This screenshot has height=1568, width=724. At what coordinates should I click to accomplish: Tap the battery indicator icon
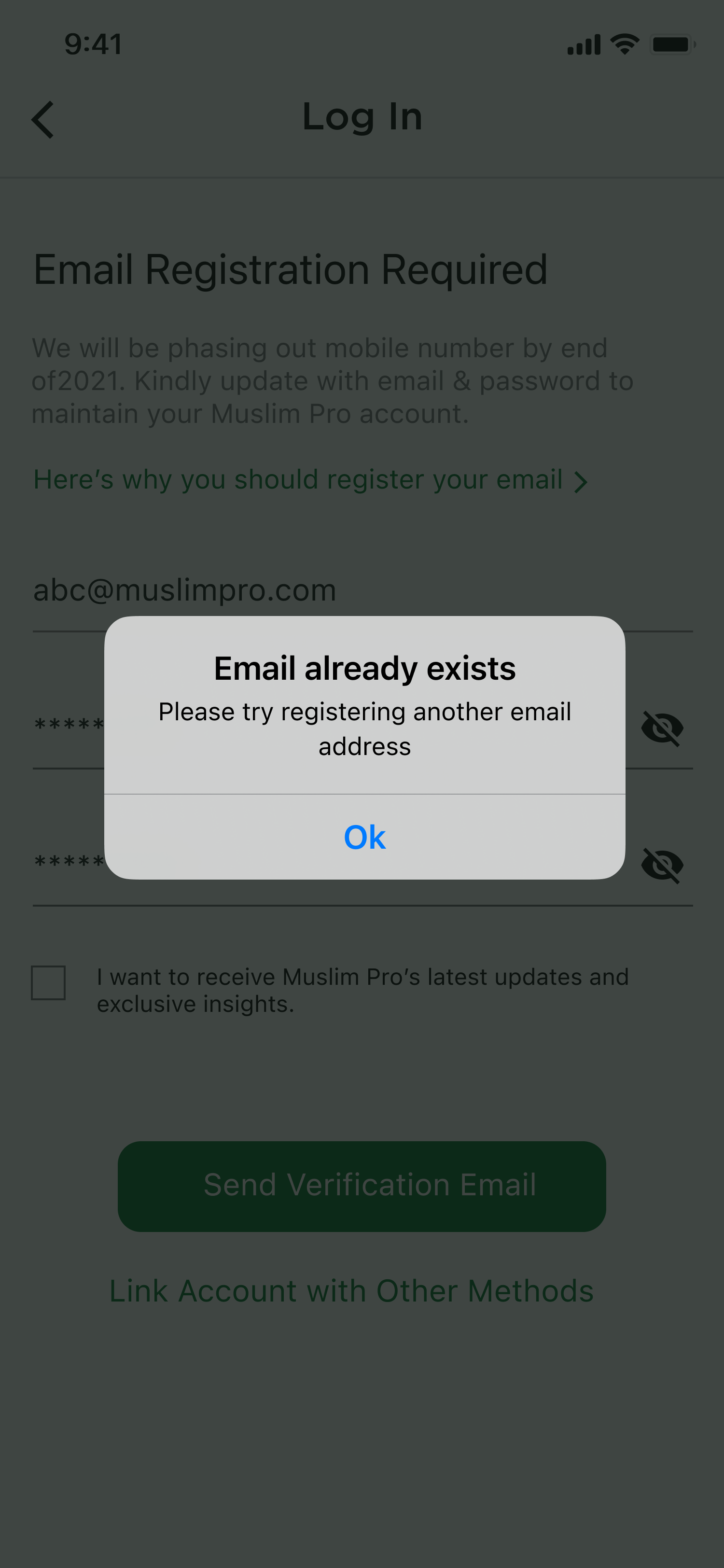(673, 44)
